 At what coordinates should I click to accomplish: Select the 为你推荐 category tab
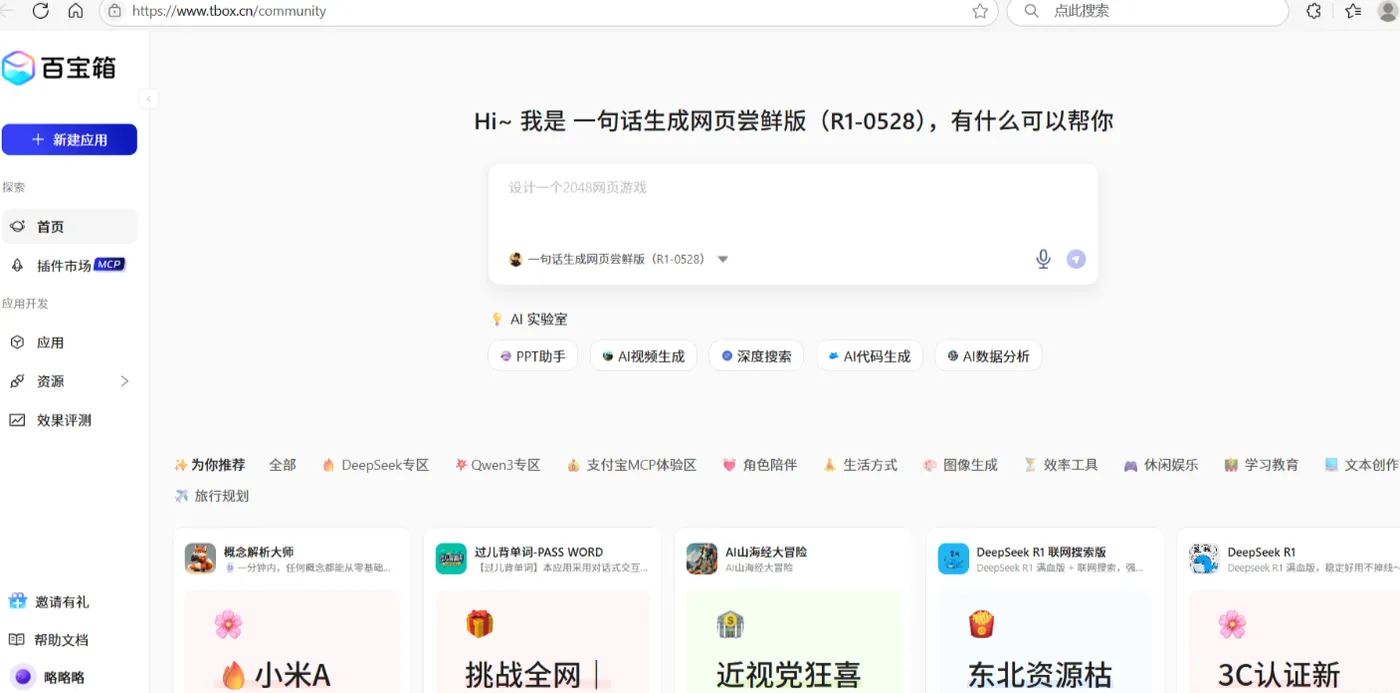tap(209, 465)
